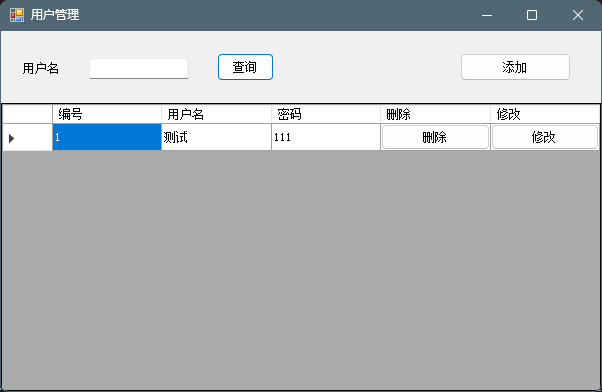This screenshot has height=392, width=602.
Task: Click the 修改 column header
Action: [x=545, y=114]
